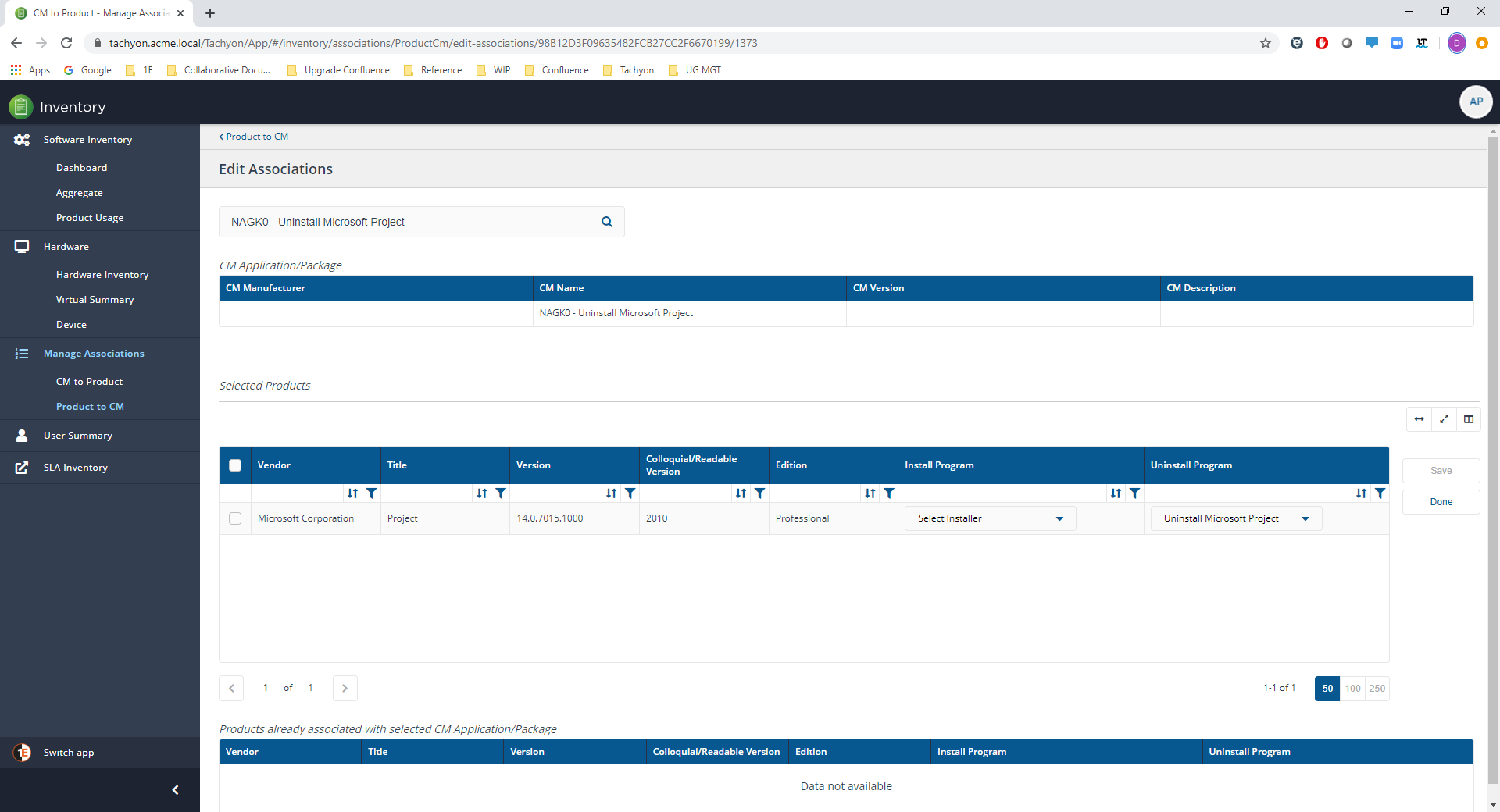This screenshot has height=812, width=1500.
Task: Click the Inventory app logo
Action: [21, 106]
